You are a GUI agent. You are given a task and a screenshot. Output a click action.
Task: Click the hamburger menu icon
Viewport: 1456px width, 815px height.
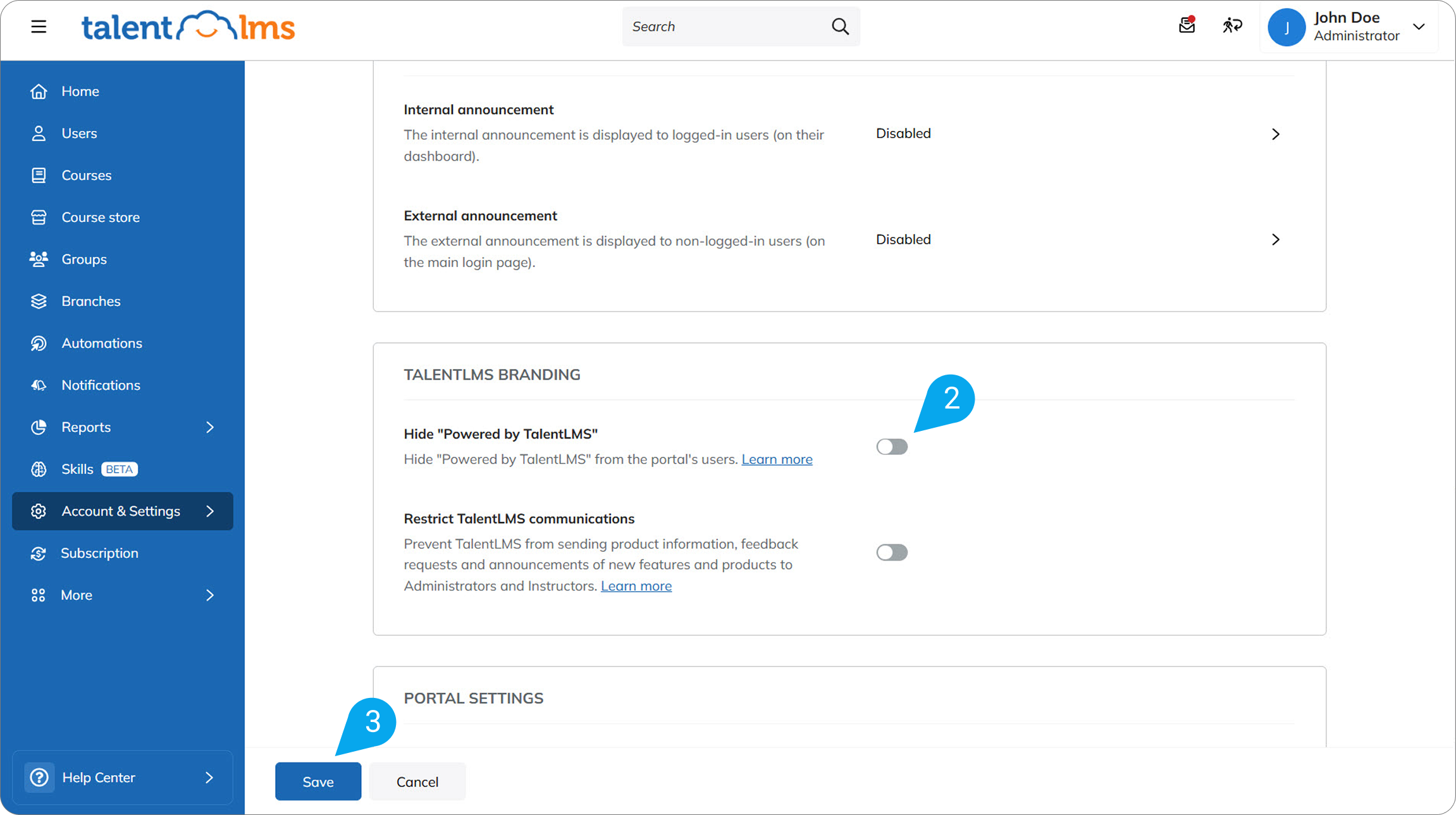(39, 27)
